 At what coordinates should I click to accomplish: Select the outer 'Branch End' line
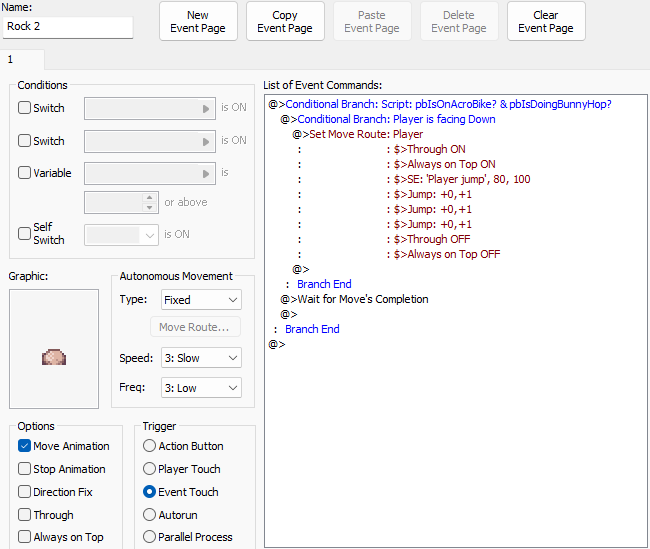coord(312,329)
